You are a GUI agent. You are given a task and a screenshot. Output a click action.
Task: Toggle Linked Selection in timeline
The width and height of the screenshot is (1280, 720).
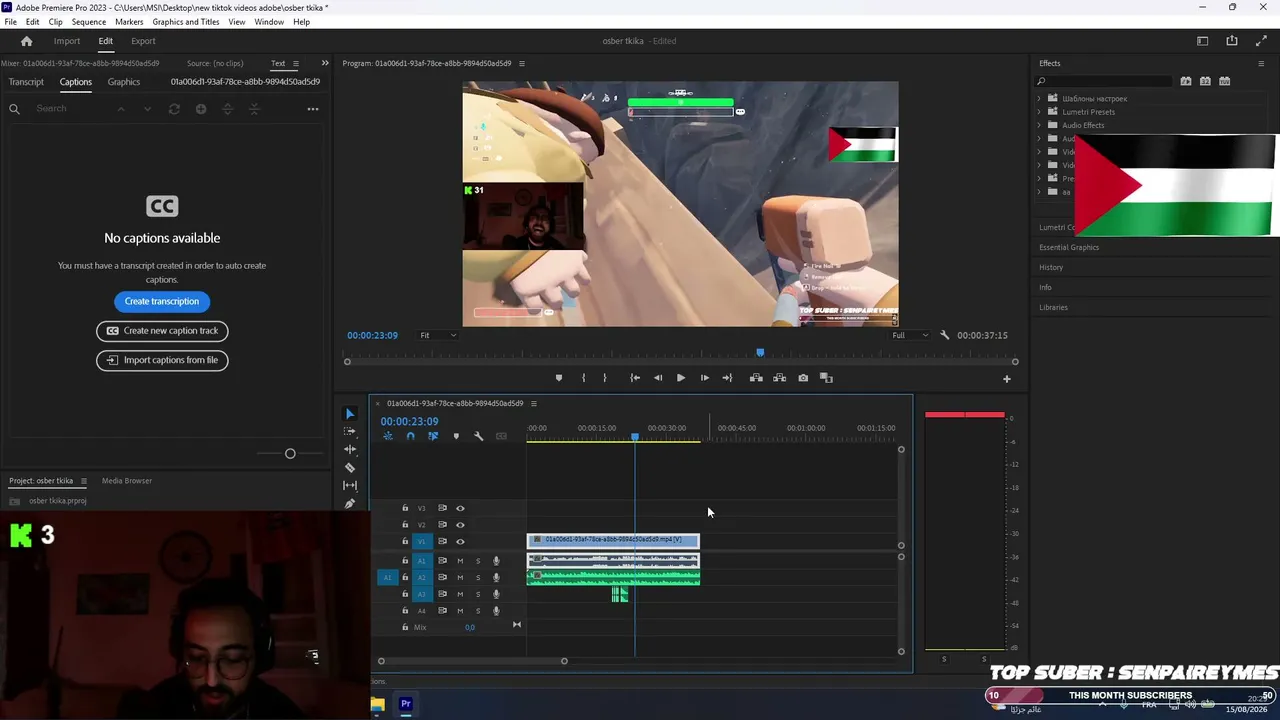433,436
